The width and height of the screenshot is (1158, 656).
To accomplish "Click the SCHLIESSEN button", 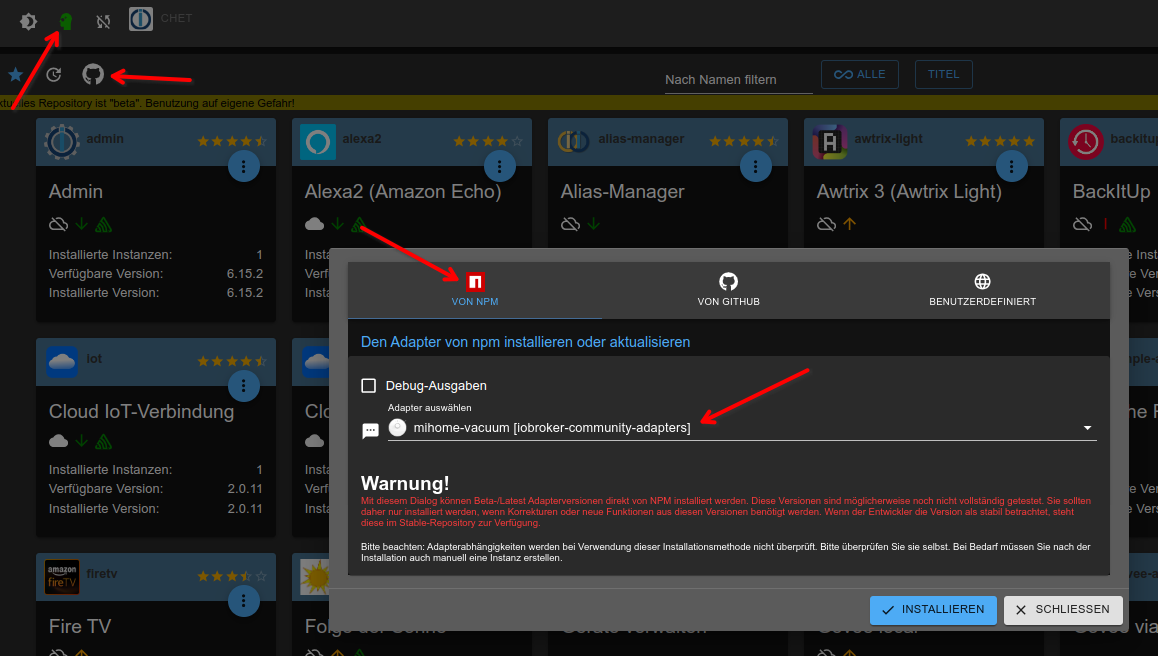I will 1063,610.
